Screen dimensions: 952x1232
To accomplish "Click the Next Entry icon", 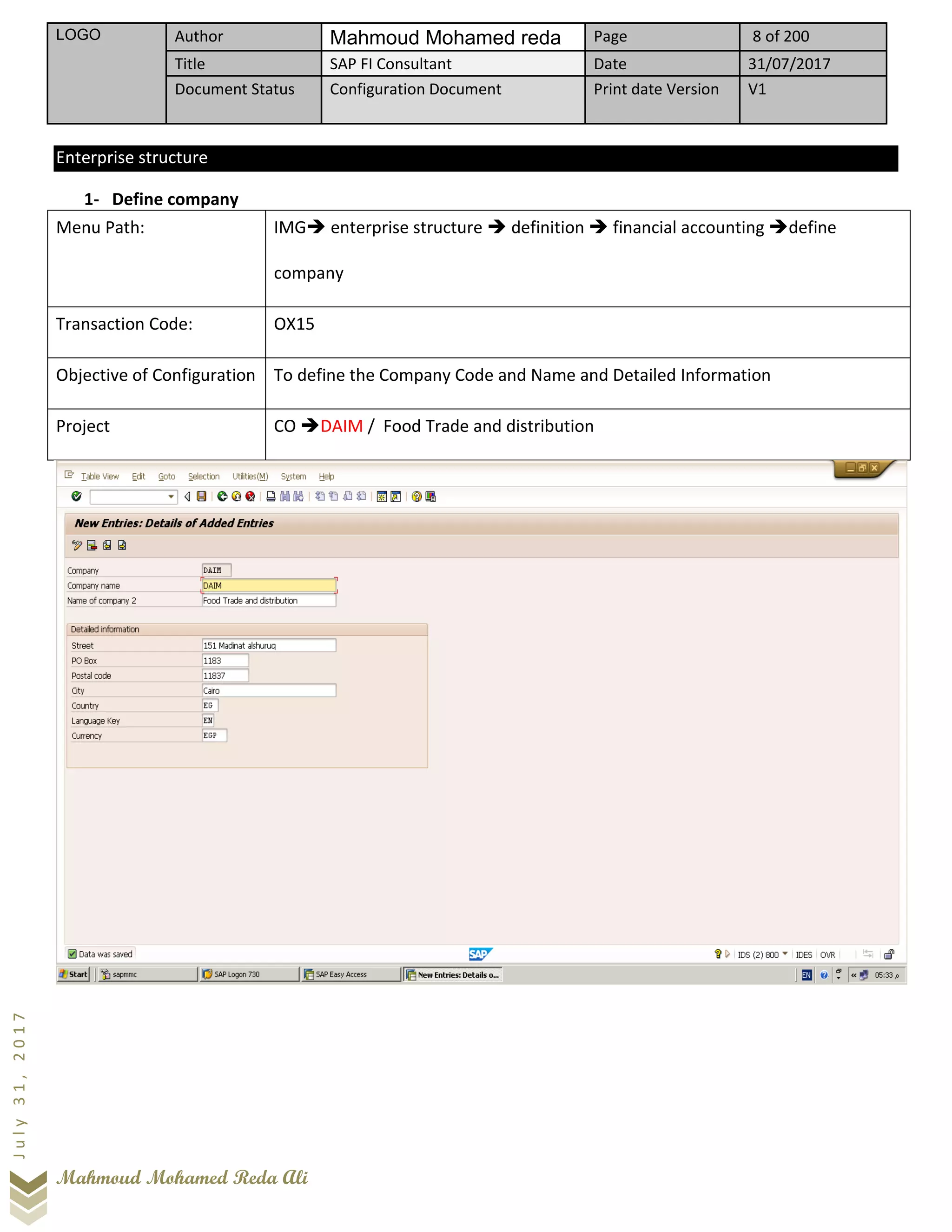I will [122, 545].
